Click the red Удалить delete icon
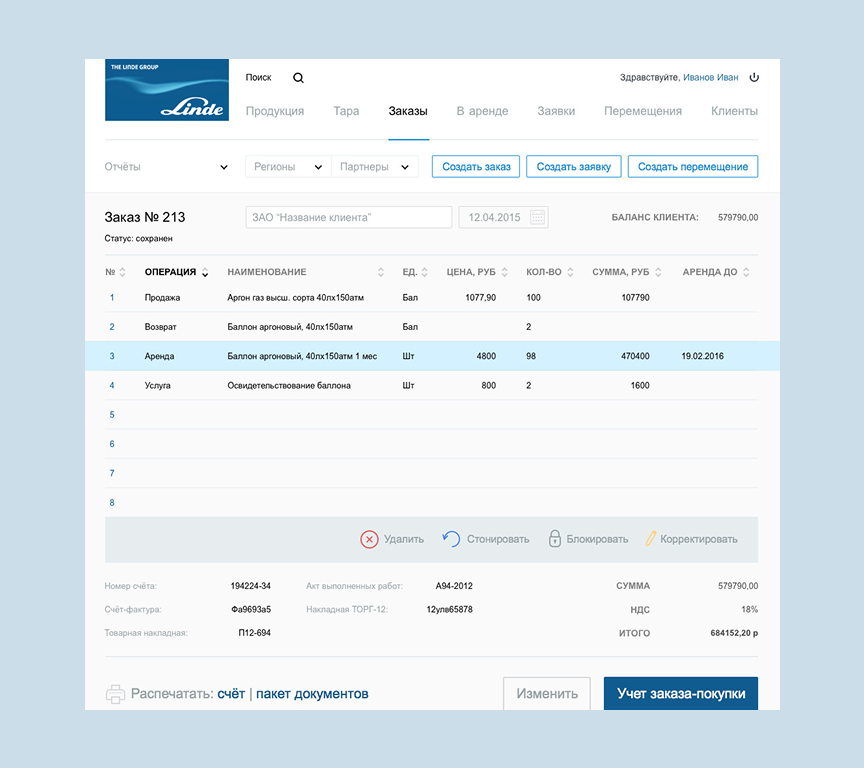 tap(369, 539)
